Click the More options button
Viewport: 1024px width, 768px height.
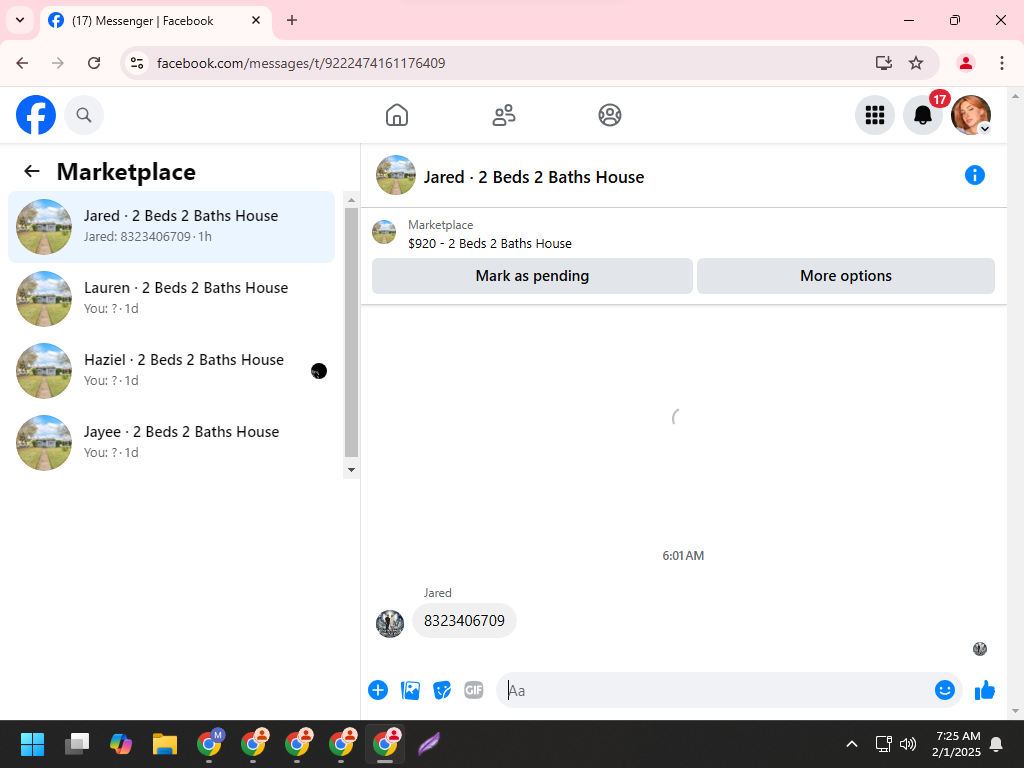(x=846, y=276)
